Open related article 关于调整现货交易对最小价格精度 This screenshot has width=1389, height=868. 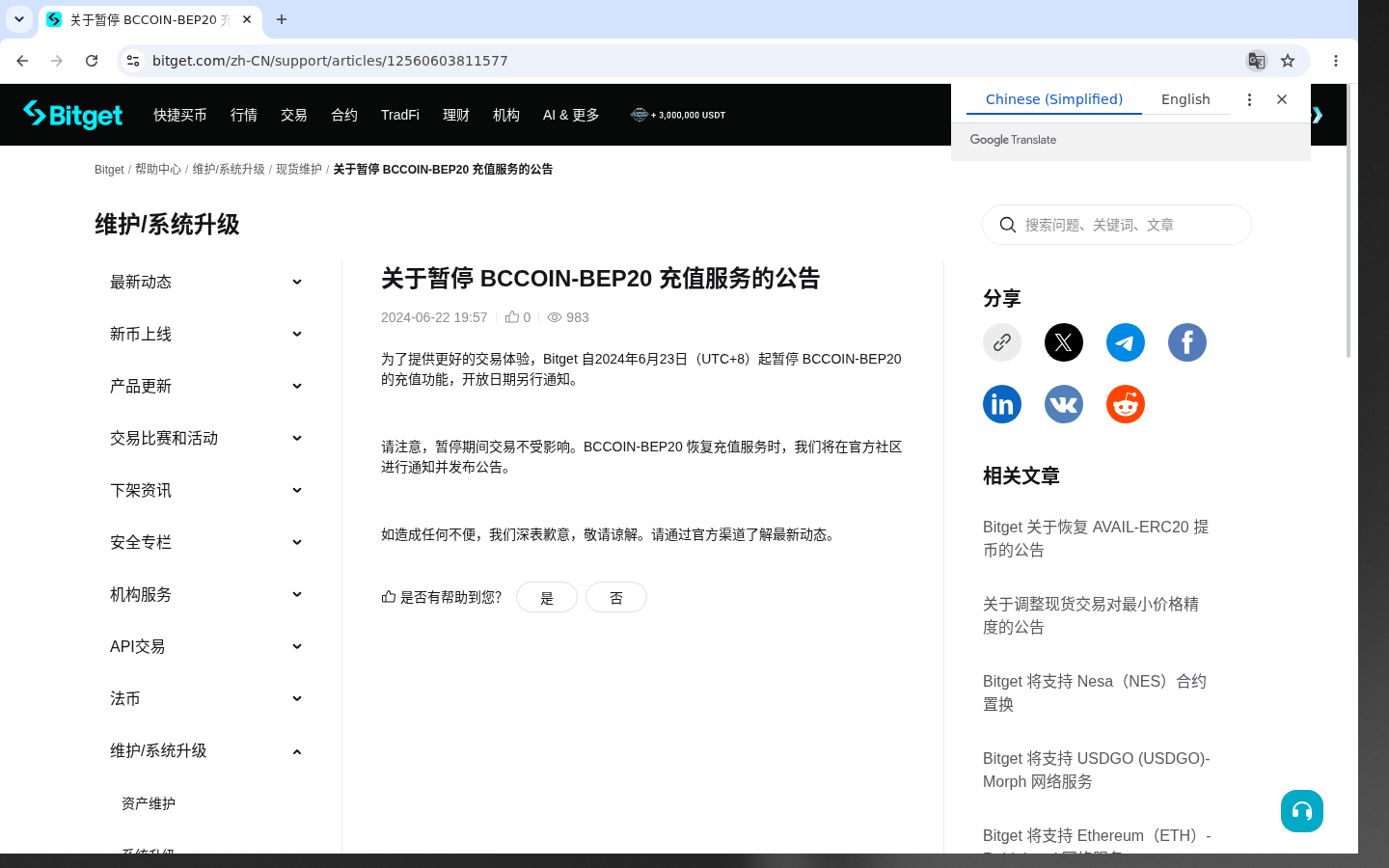pyautogui.click(x=1091, y=615)
